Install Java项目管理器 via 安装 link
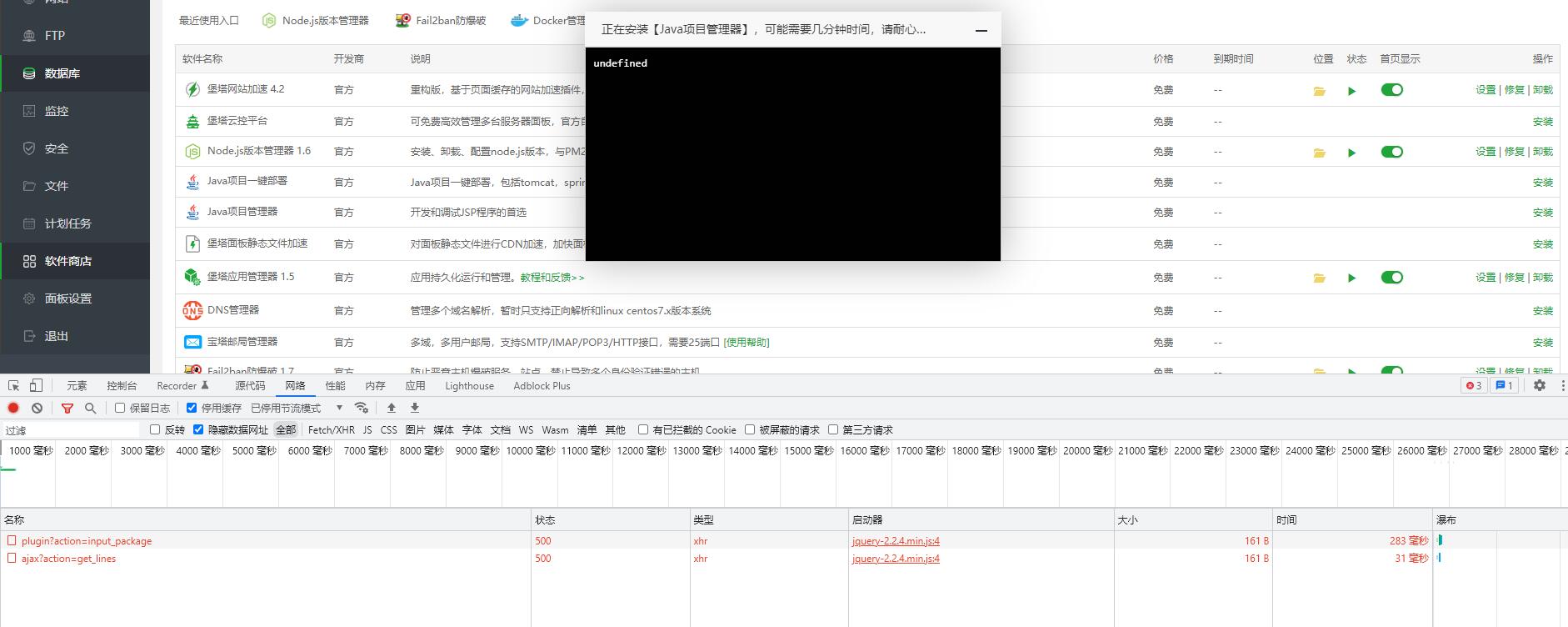Image resolution: width=1568 pixels, height=627 pixels. [x=1542, y=213]
